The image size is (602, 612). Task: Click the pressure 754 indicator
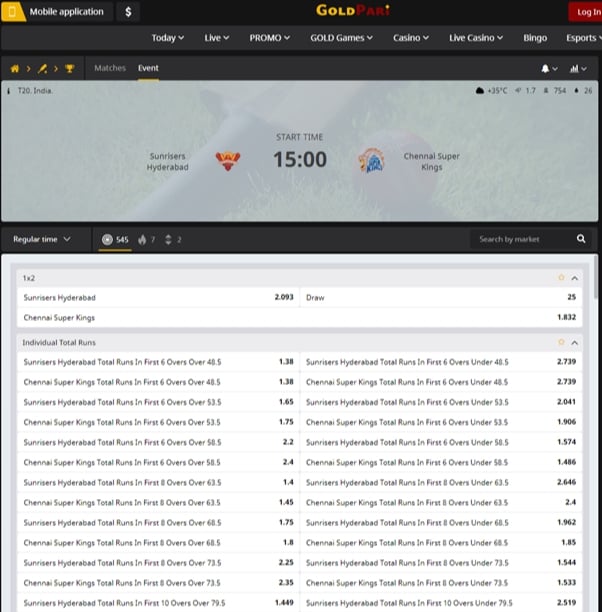(x=554, y=91)
